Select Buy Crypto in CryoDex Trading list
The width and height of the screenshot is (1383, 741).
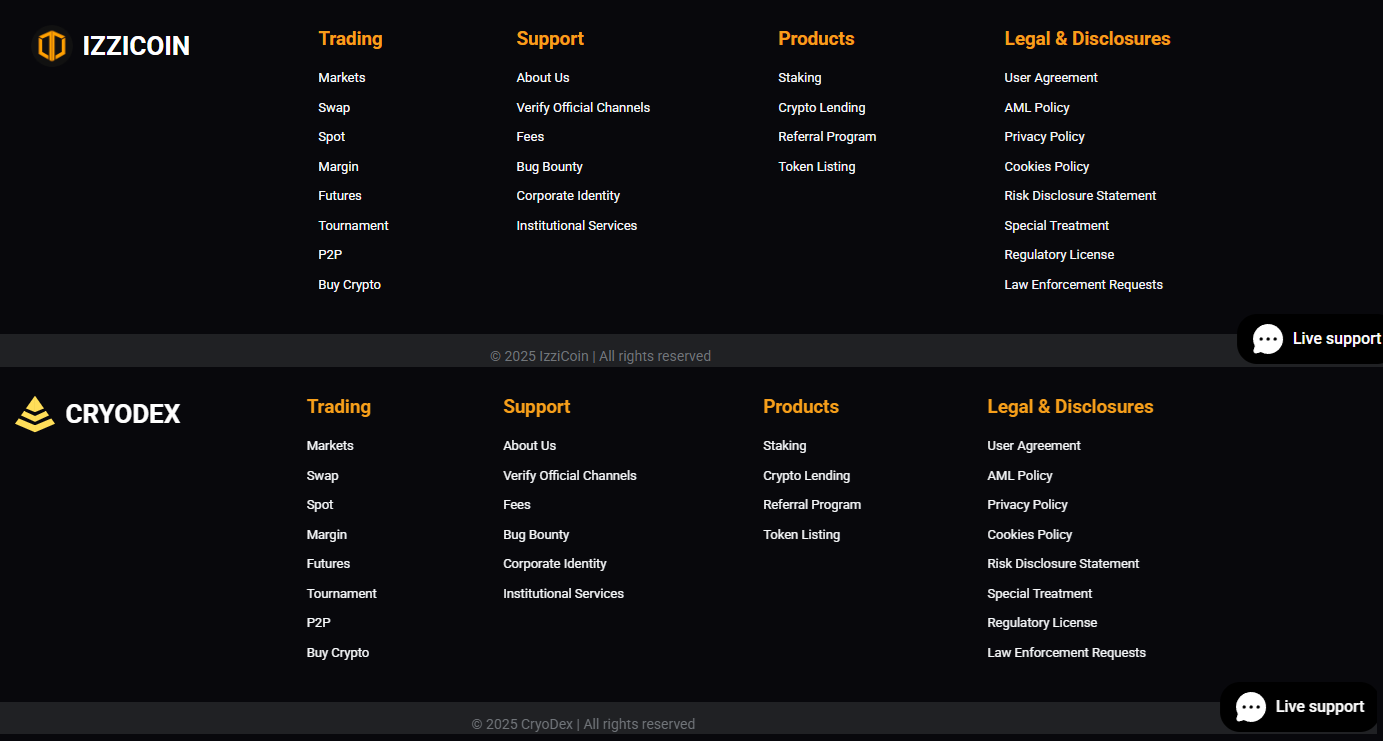tap(338, 653)
